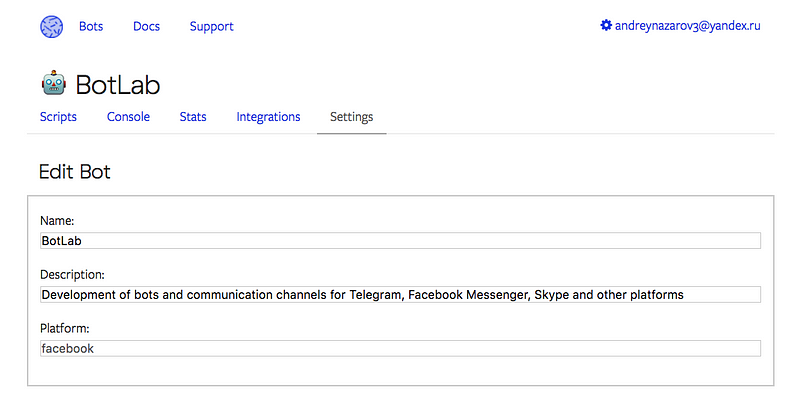Click the blue circular site logo

52,27
